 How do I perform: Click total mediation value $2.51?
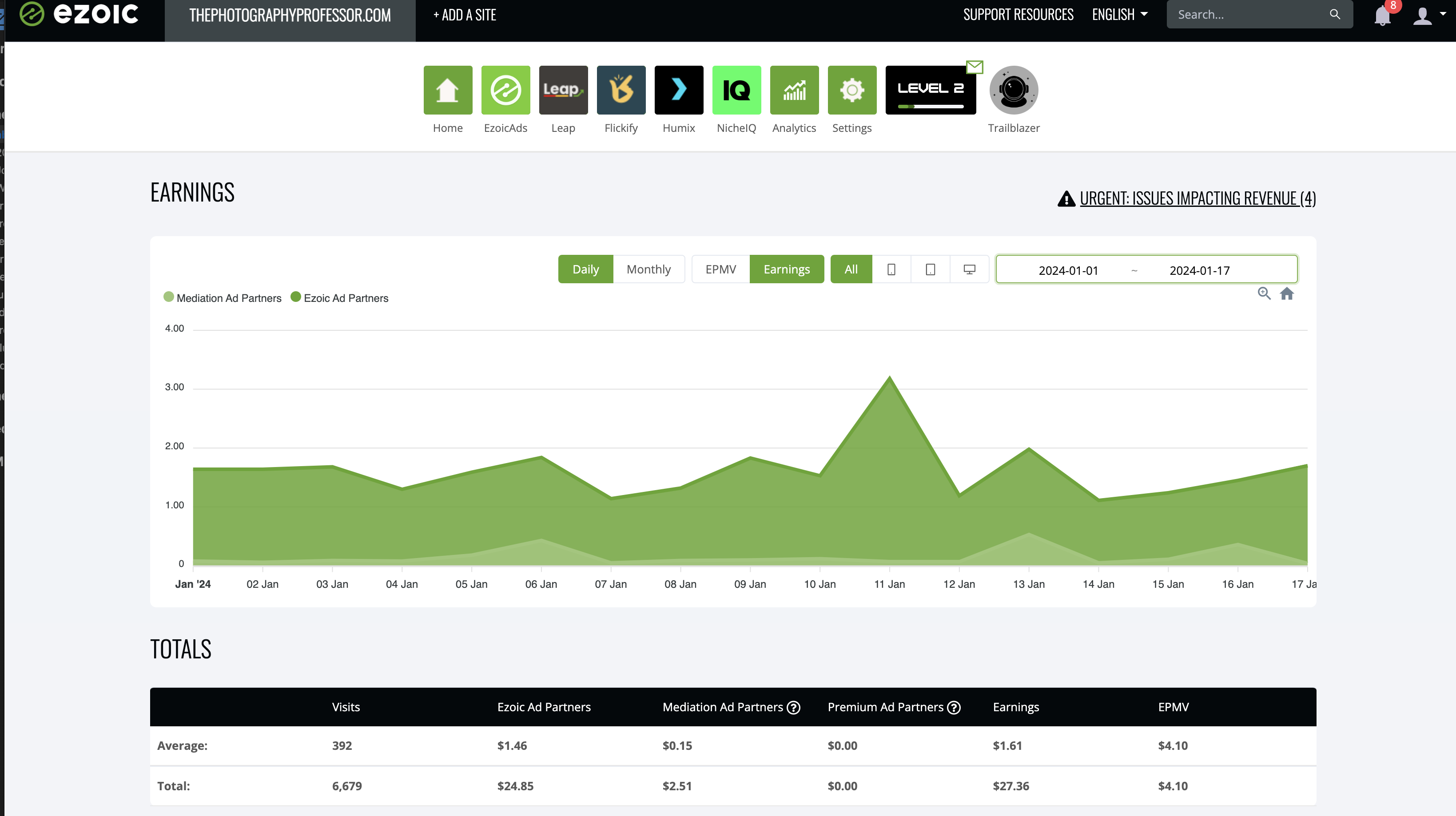pyautogui.click(x=676, y=786)
